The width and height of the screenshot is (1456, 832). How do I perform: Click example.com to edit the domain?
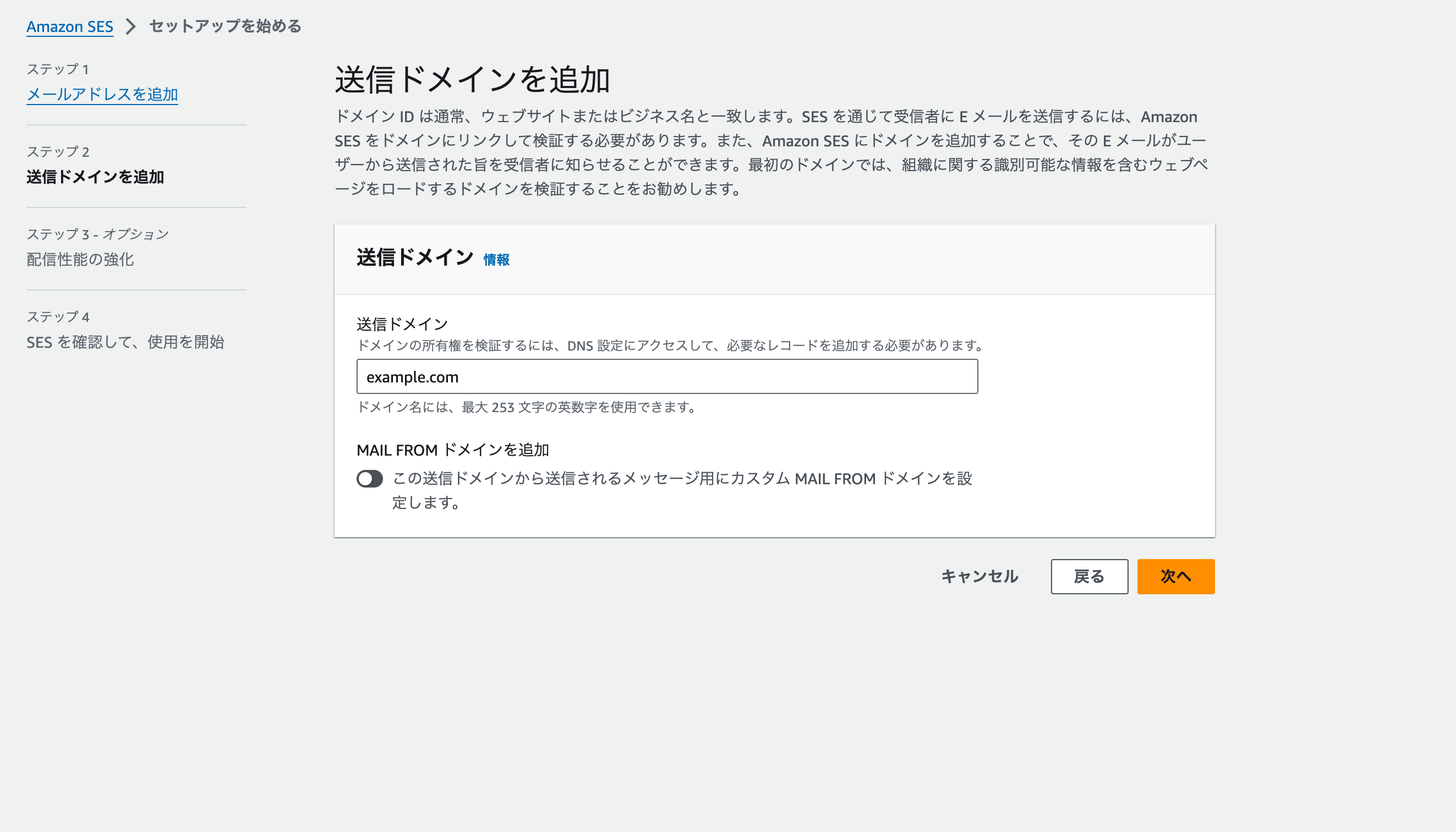(414, 376)
